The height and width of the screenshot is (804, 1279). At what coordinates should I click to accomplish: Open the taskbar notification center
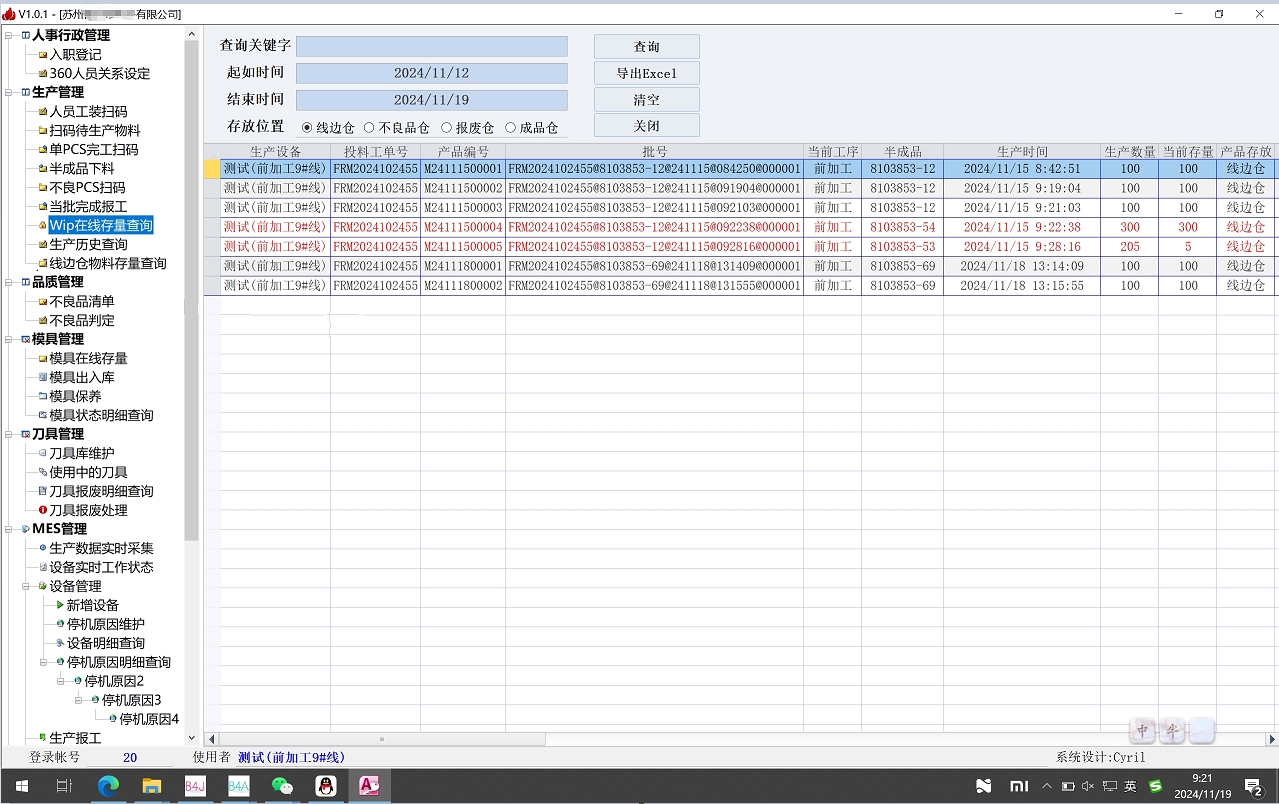pos(1253,786)
